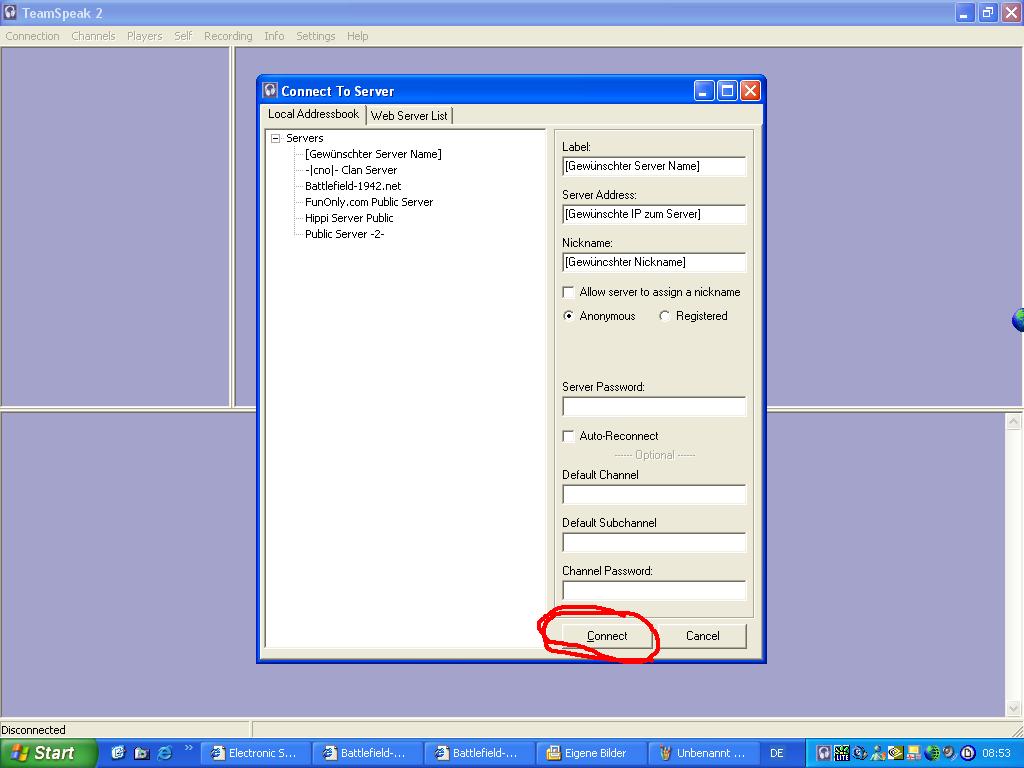
Task: Focus the Server Password field
Action: [654, 407]
